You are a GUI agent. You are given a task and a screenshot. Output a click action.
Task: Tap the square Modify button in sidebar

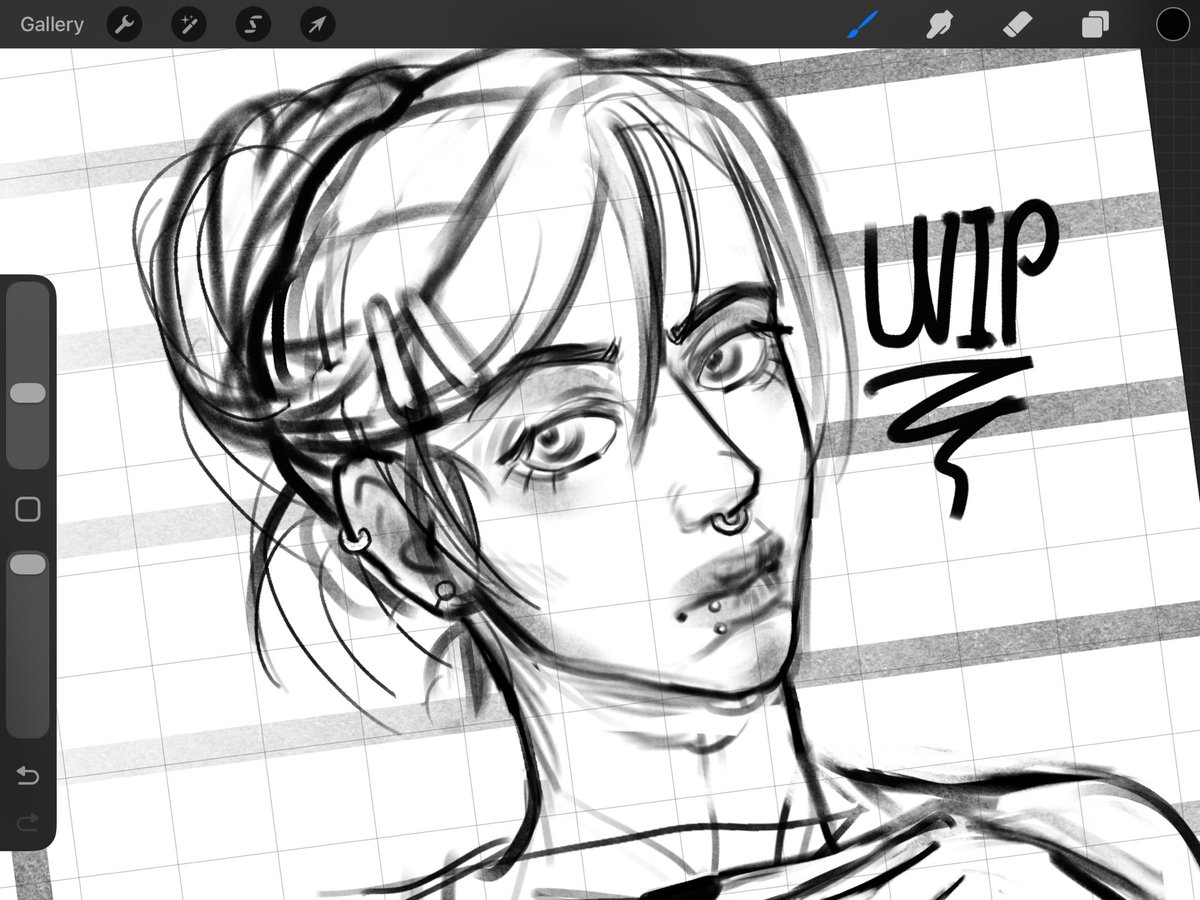28,510
